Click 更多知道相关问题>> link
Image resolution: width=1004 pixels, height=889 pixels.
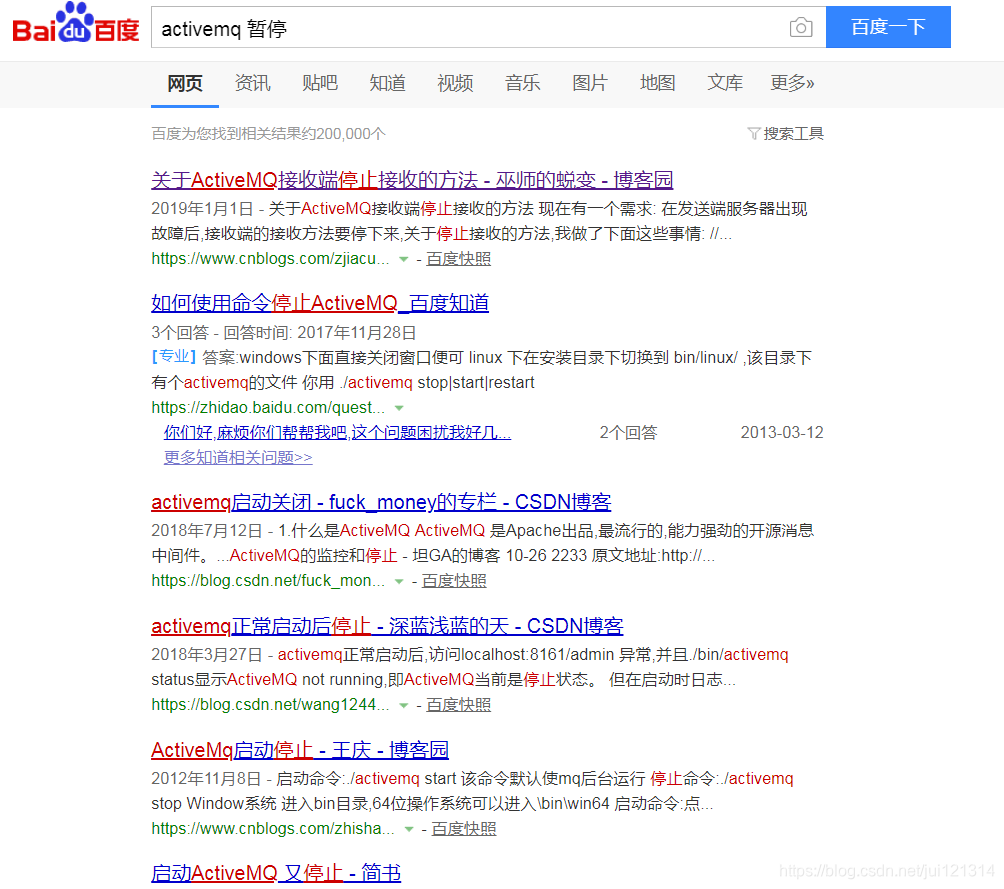tap(238, 457)
